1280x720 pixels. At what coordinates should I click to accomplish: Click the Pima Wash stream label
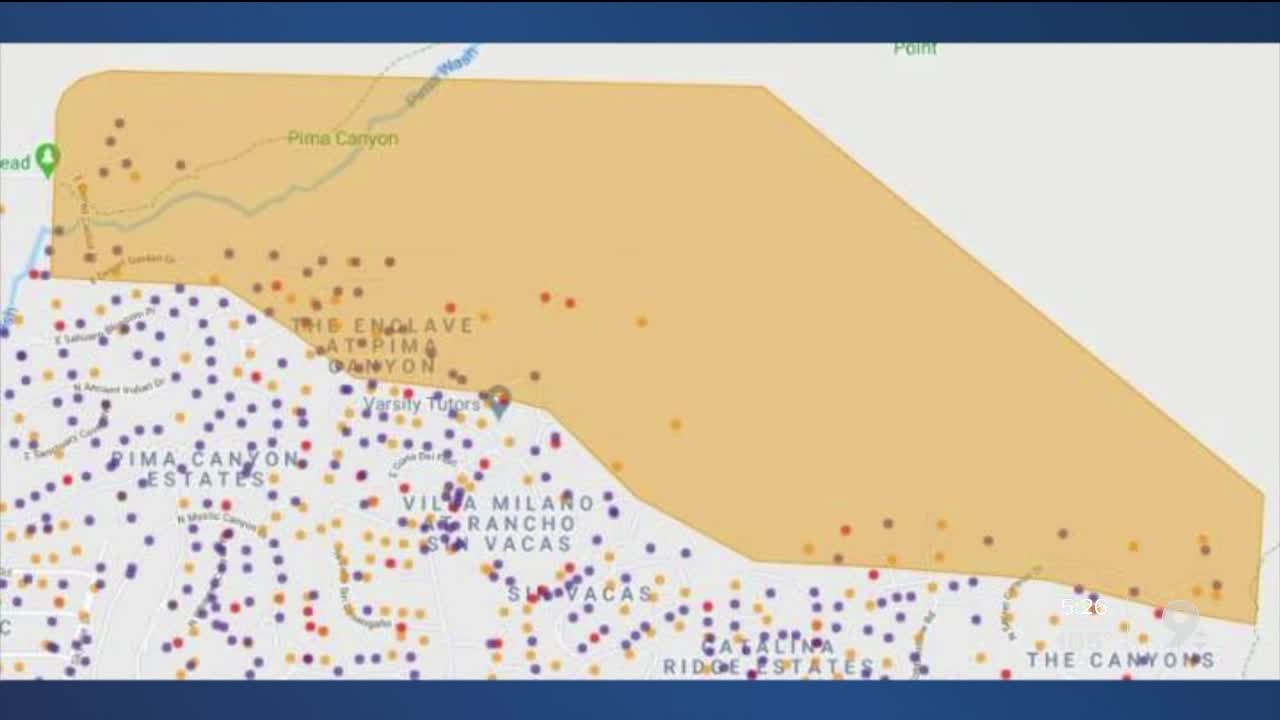coord(440,80)
